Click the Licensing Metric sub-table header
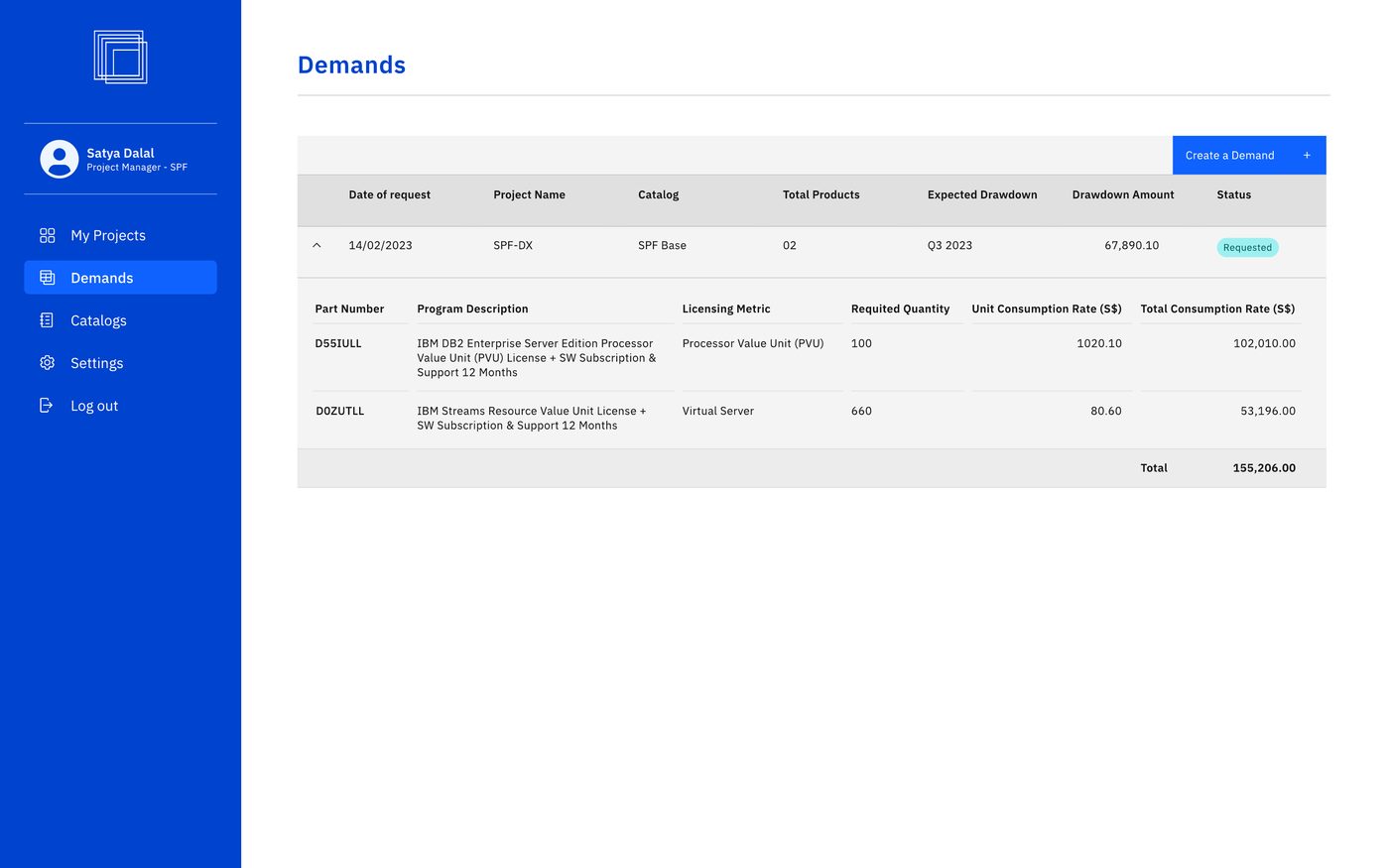 726,310
